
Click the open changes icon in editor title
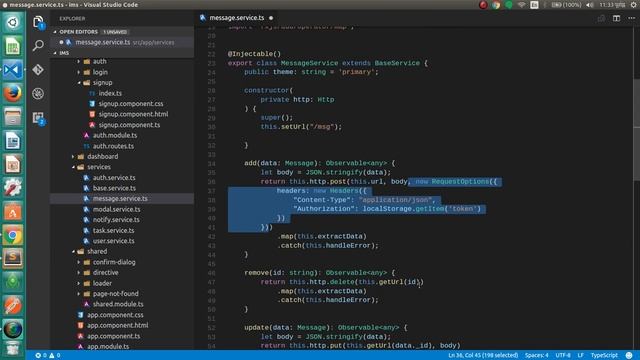[601, 18]
